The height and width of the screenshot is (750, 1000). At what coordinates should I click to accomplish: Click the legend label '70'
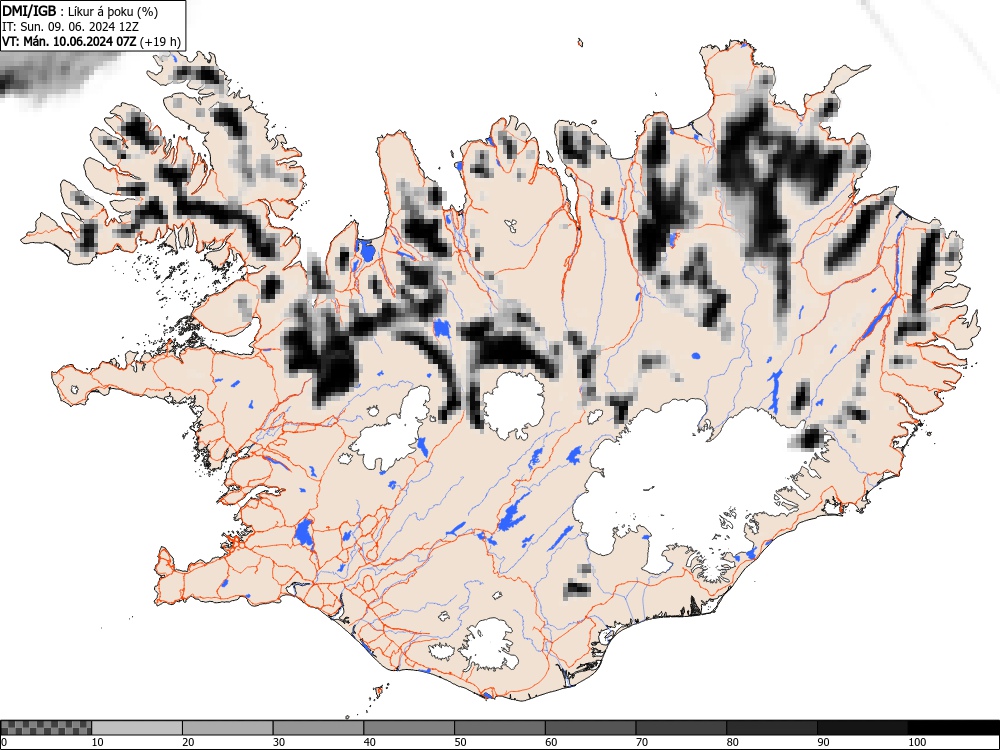click(x=642, y=742)
